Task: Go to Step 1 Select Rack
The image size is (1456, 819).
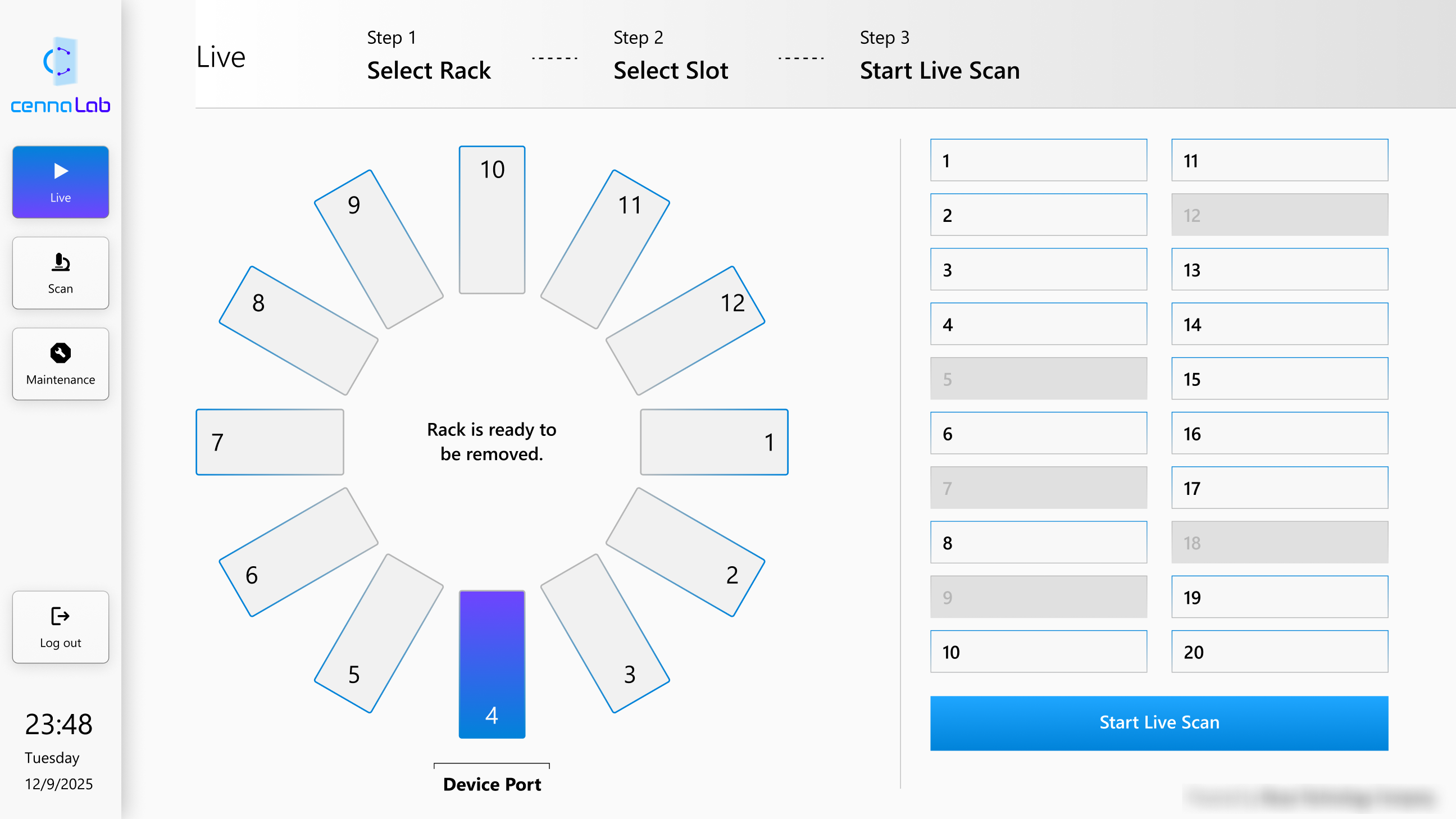Action: (x=429, y=56)
